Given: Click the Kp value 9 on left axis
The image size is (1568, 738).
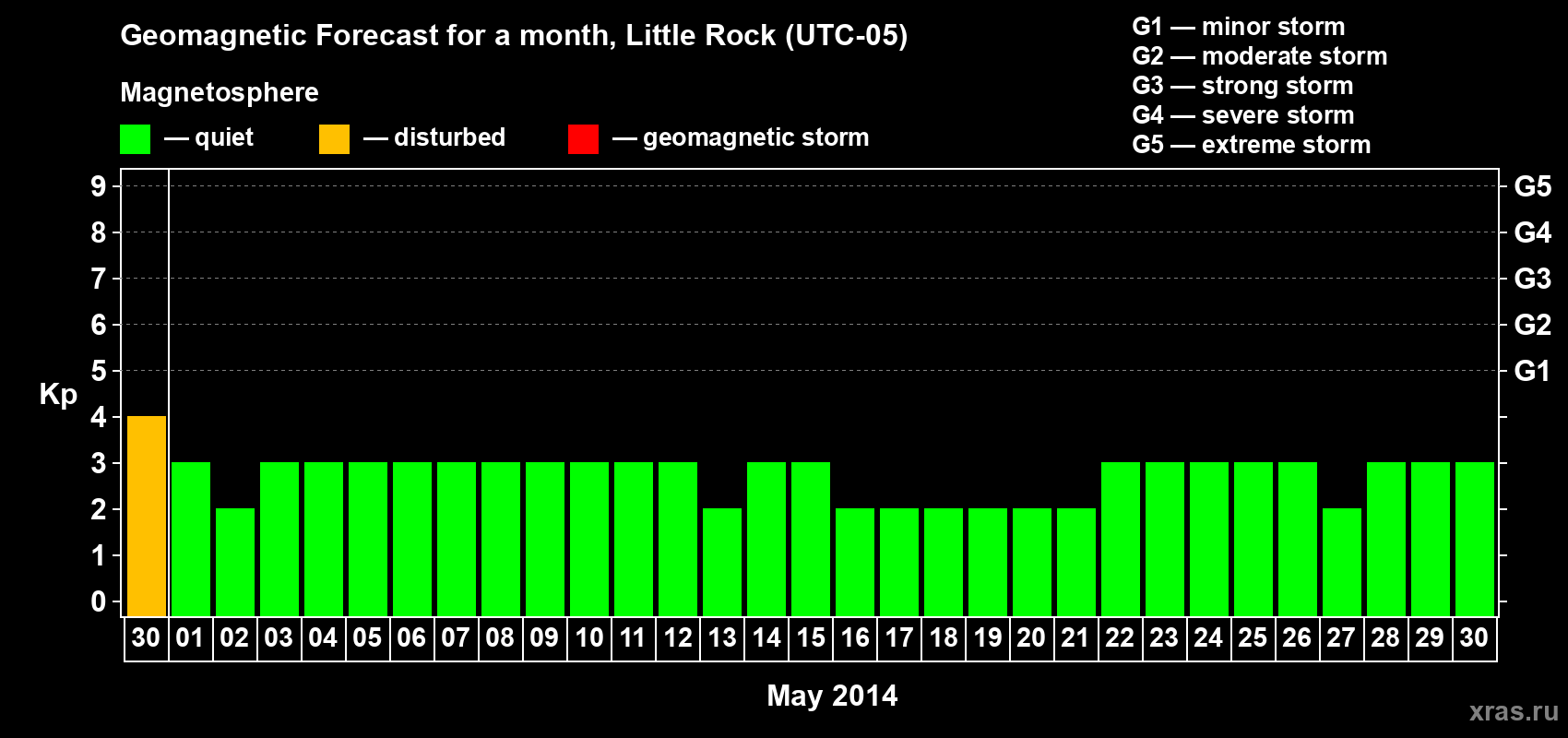Looking at the screenshot, I should coord(99,186).
